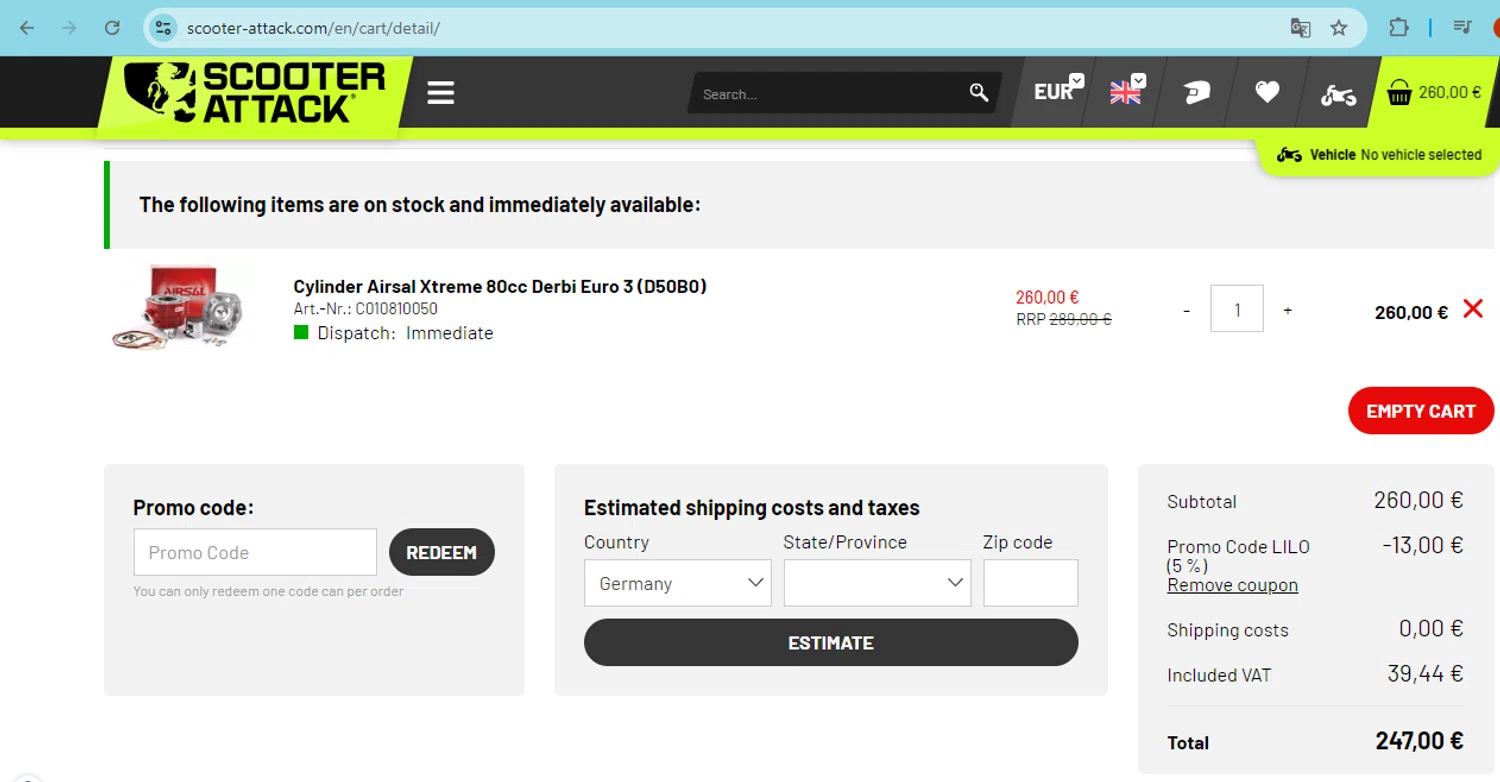This screenshot has width=1500, height=782.
Task: Open the shopping cart basket icon
Action: pos(1399,93)
